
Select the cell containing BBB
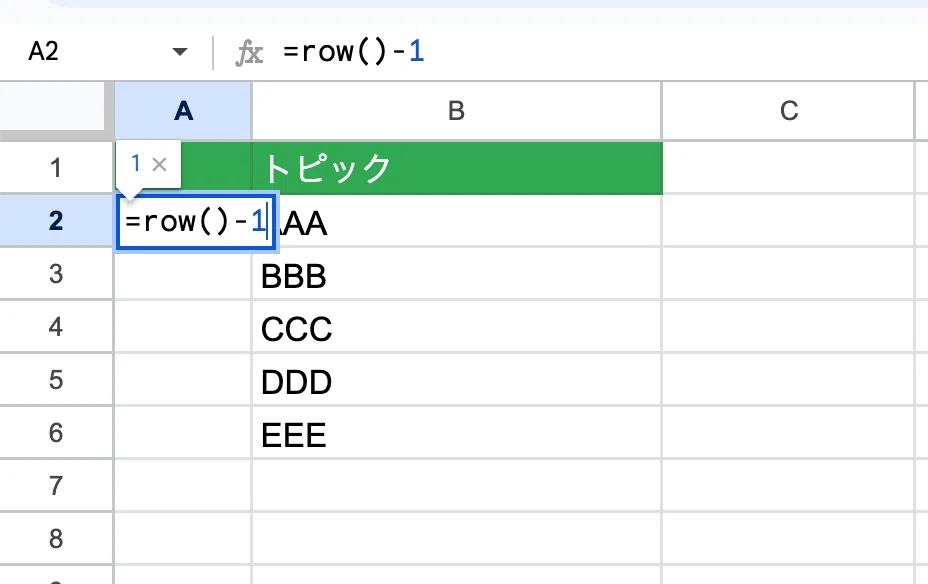457,274
